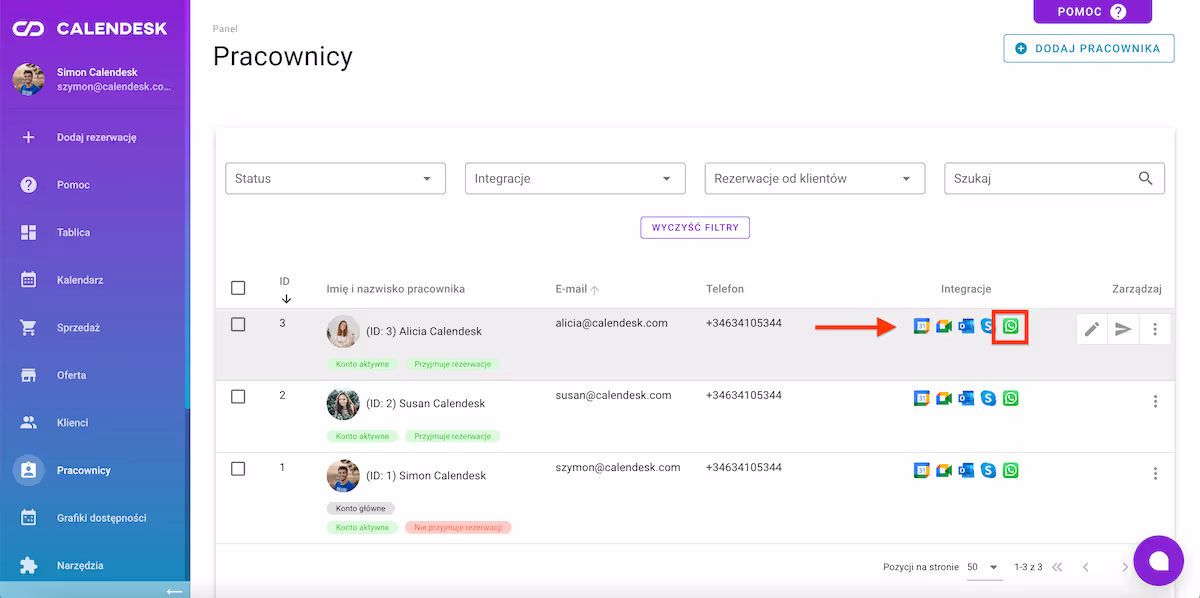Open the Status filter dropdown
Viewport: 1200px width, 598px height.
tap(335, 179)
